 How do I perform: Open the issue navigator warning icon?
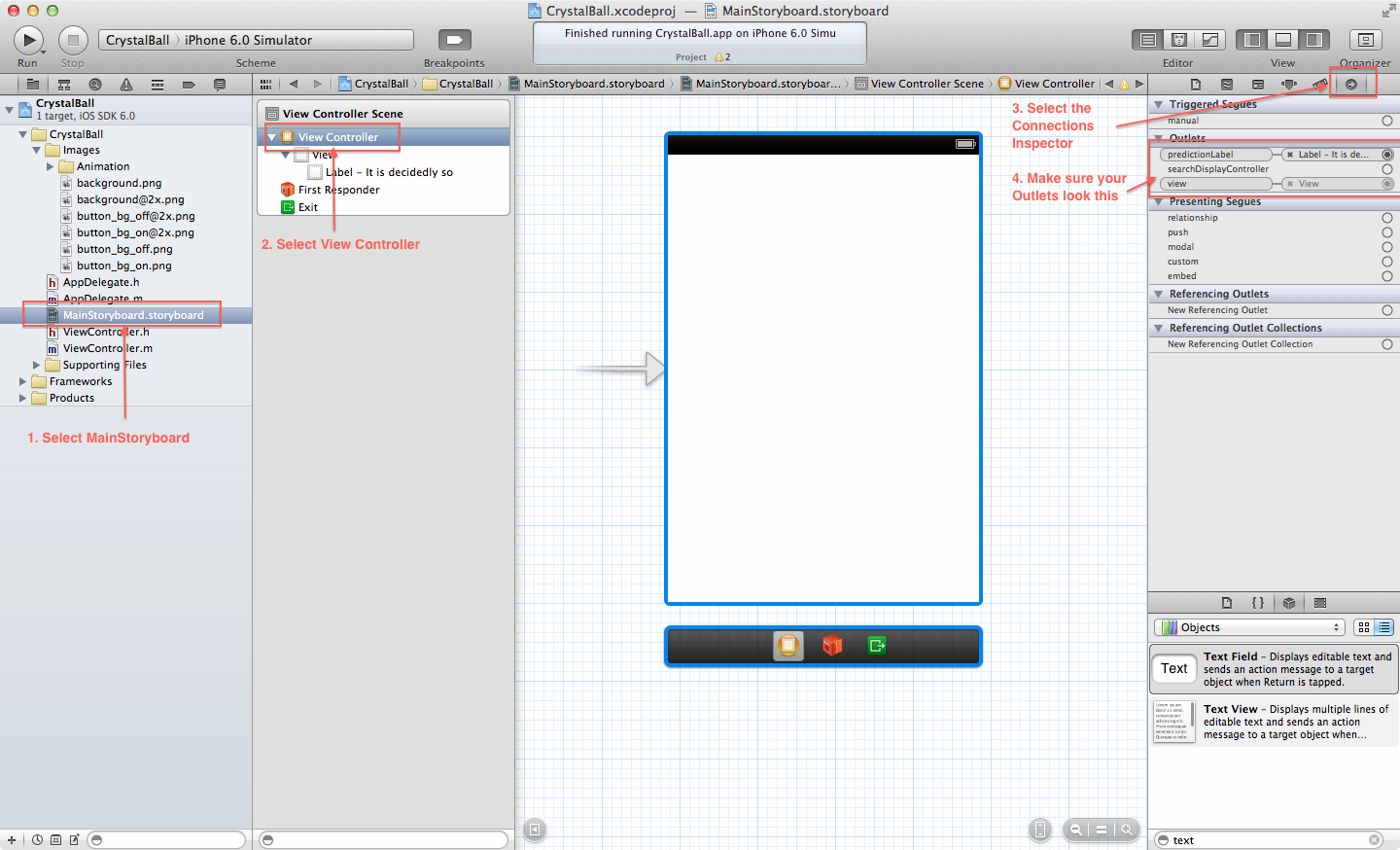[x=125, y=85]
